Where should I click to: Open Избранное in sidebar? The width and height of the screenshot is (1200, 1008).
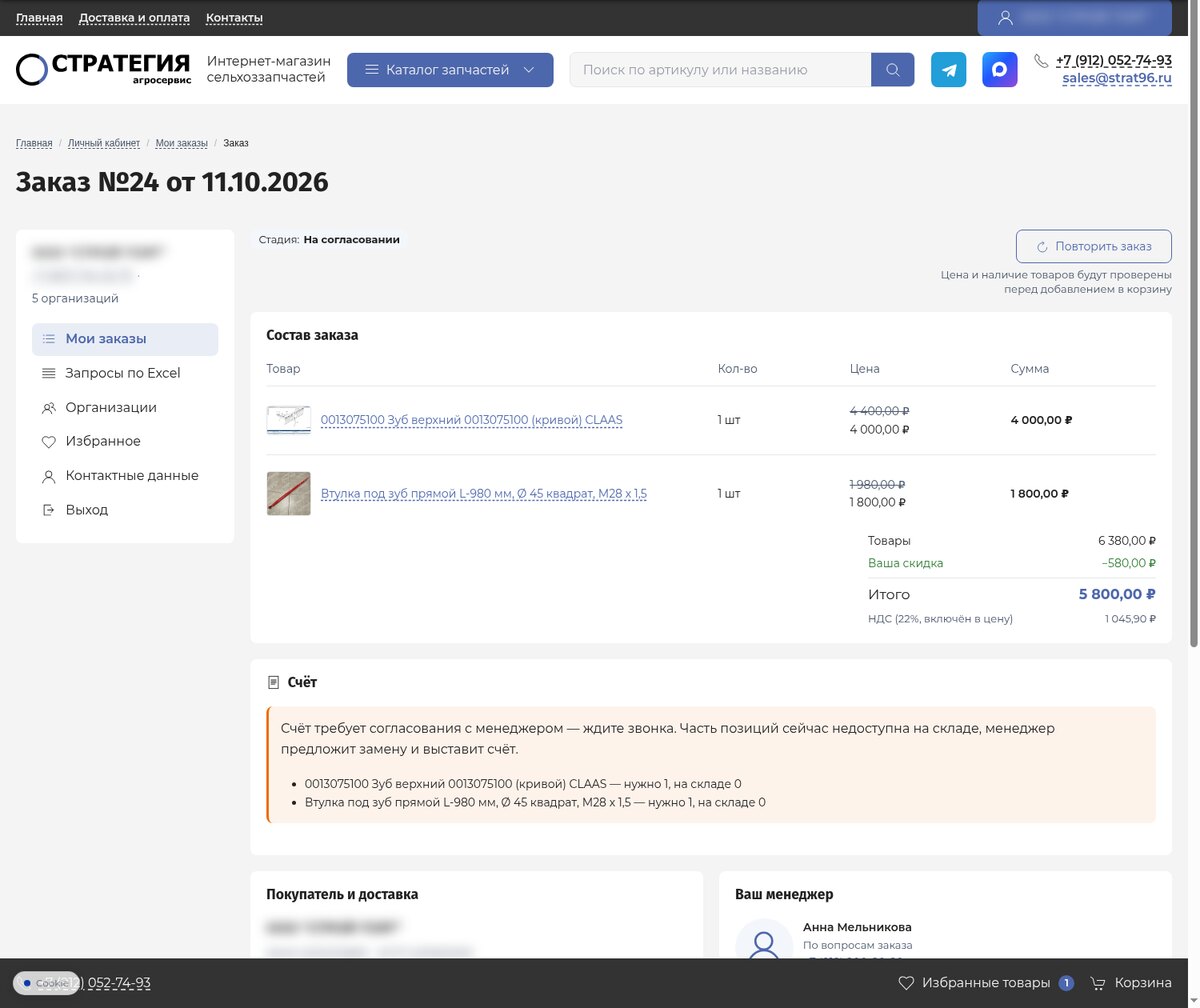point(125,441)
